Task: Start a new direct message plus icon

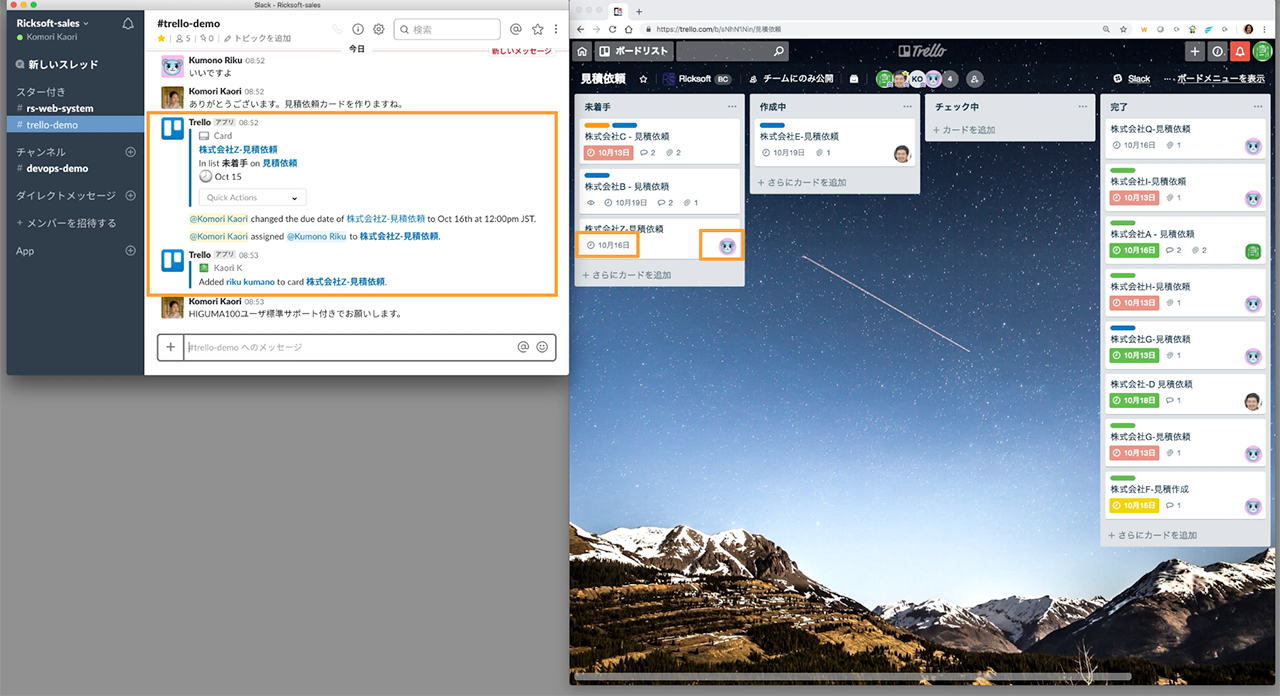Action: [x=130, y=196]
